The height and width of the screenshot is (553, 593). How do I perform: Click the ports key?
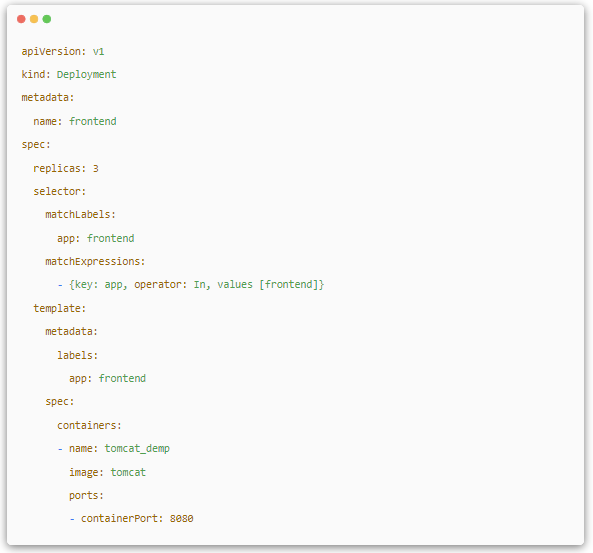pos(86,496)
